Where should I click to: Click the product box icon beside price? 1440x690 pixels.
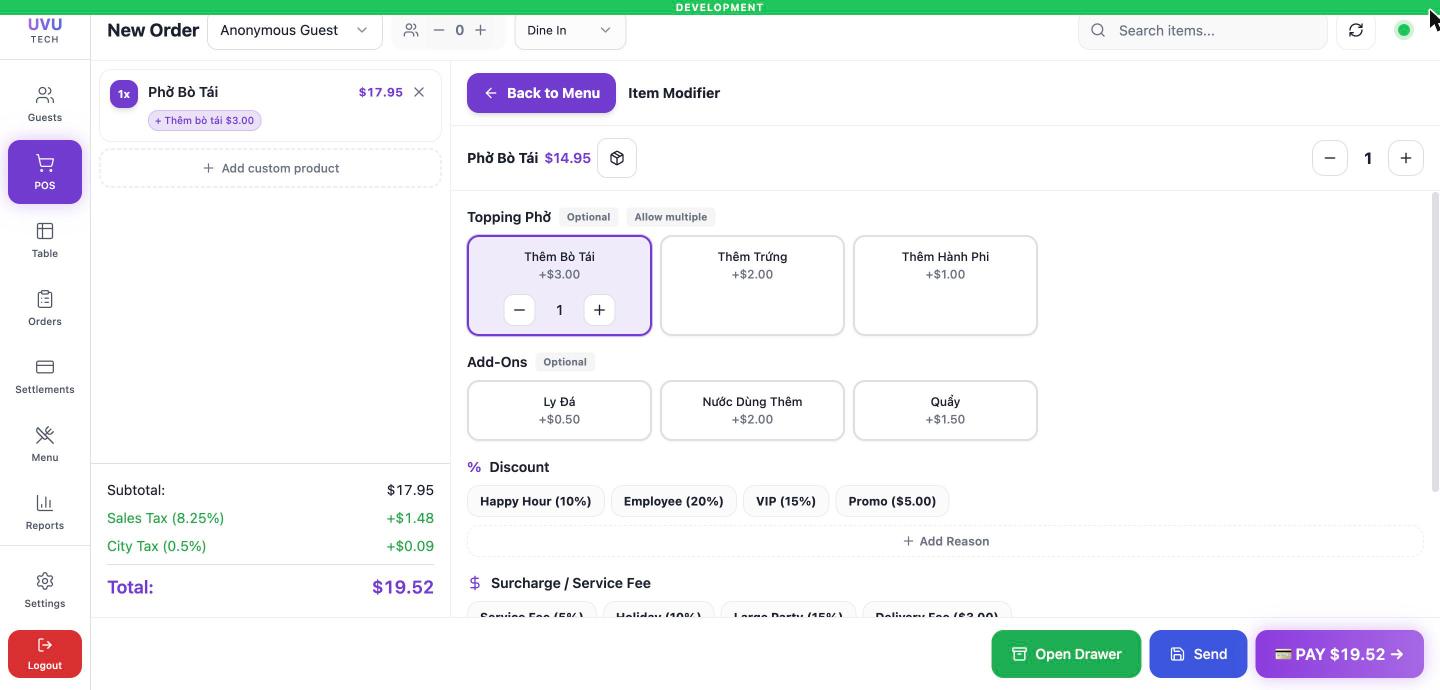point(617,158)
